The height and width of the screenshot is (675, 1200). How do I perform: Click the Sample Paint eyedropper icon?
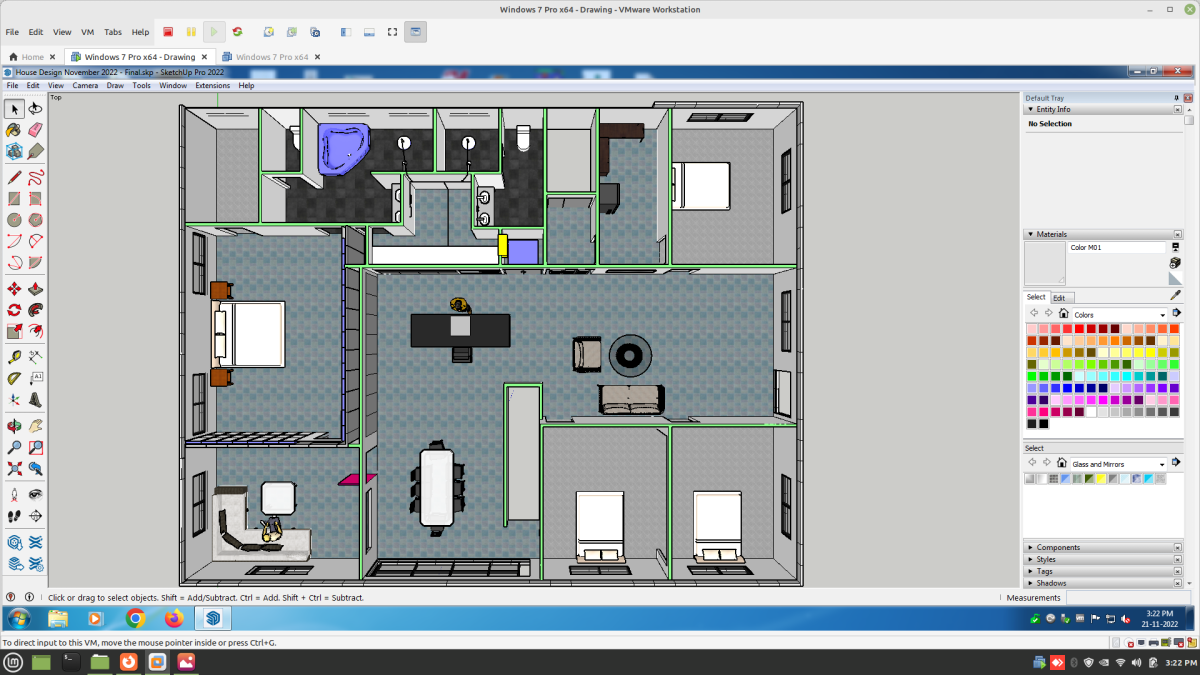pos(1176,296)
